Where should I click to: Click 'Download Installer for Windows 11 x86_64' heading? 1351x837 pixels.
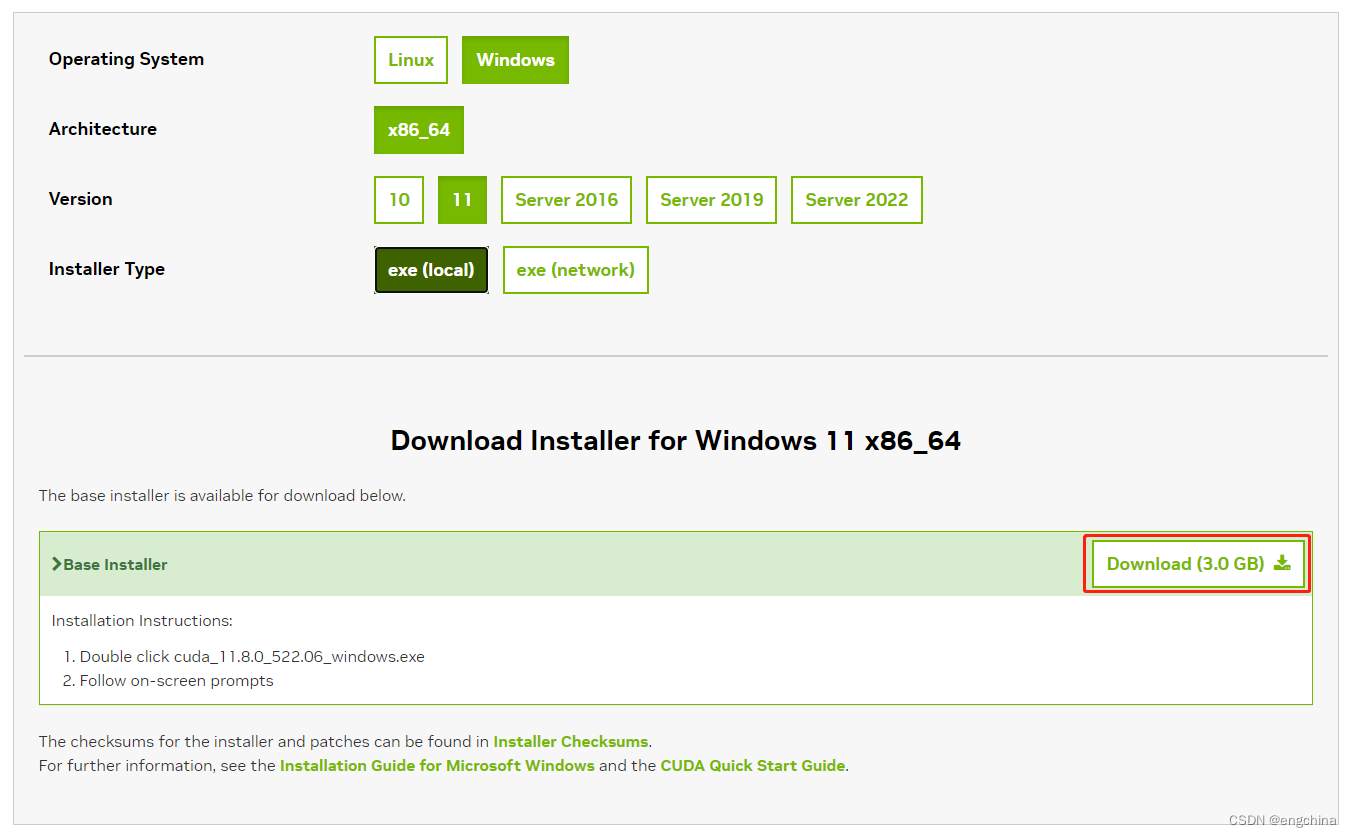(x=676, y=441)
